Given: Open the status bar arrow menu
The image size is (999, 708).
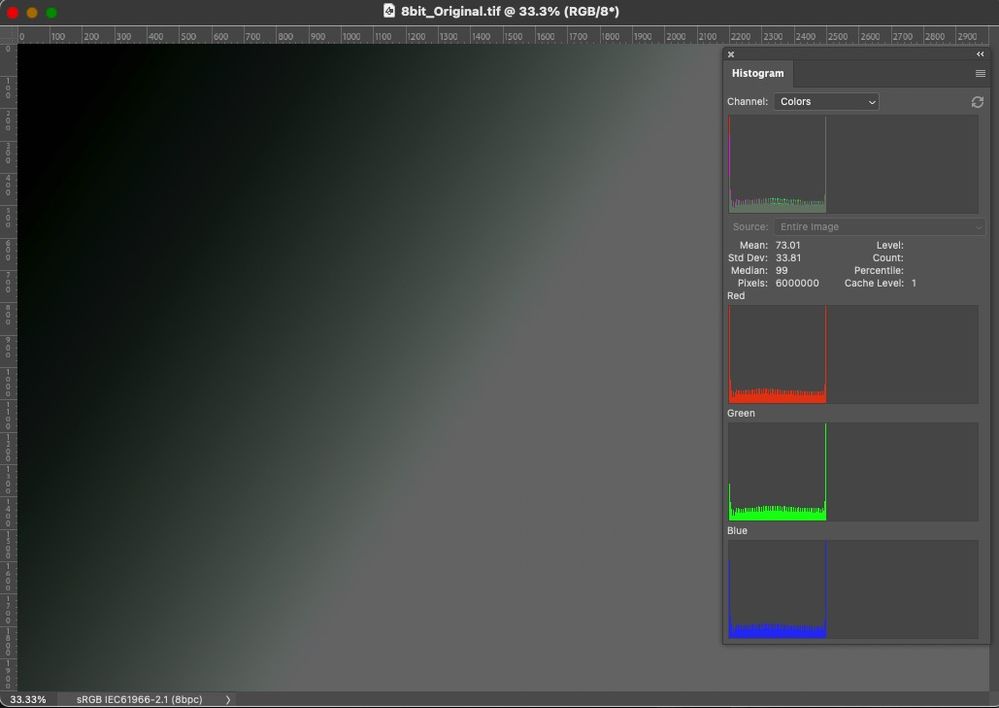Looking at the screenshot, I should pos(228,699).
